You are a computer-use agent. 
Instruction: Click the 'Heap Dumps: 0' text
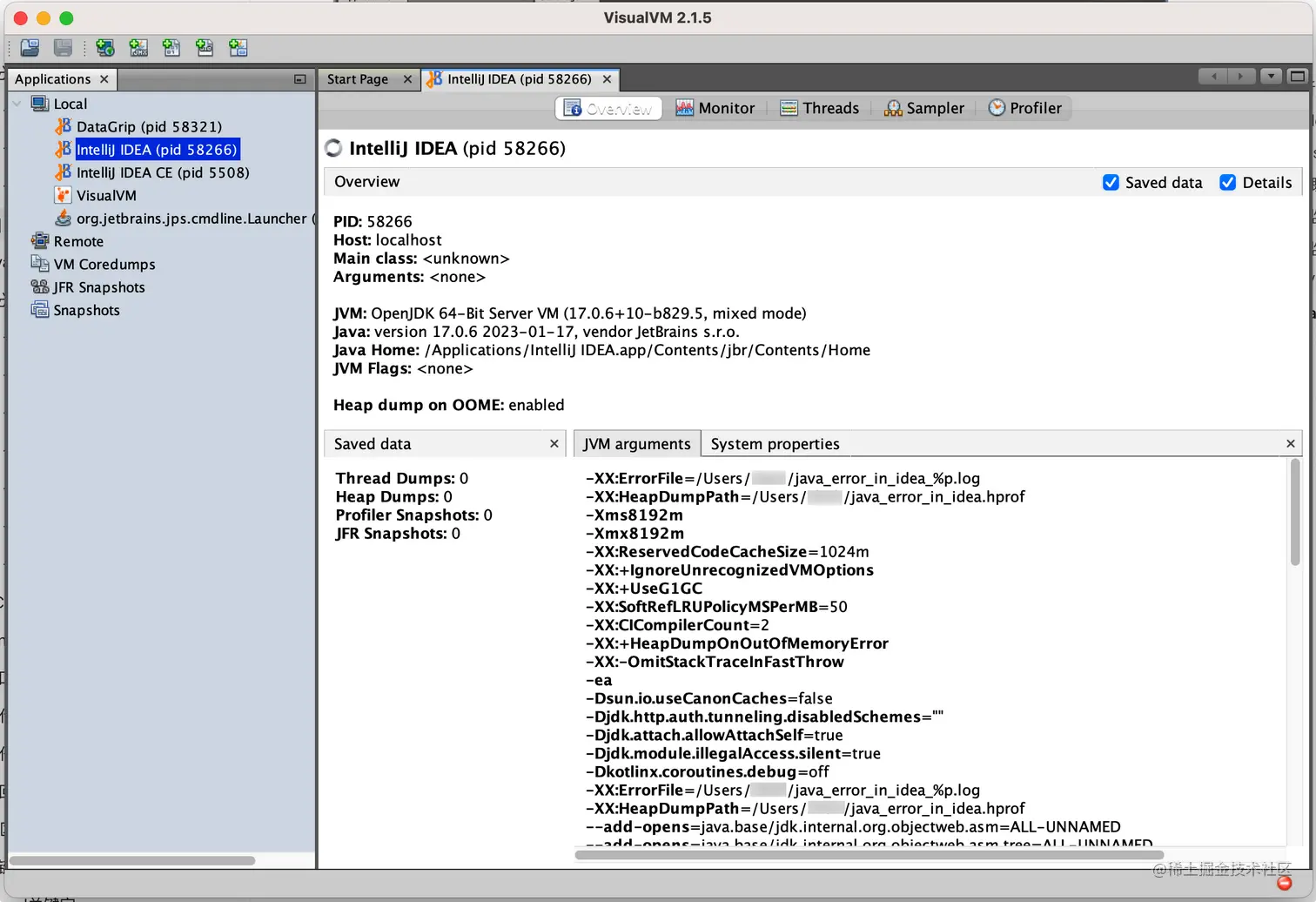point(394,497)
